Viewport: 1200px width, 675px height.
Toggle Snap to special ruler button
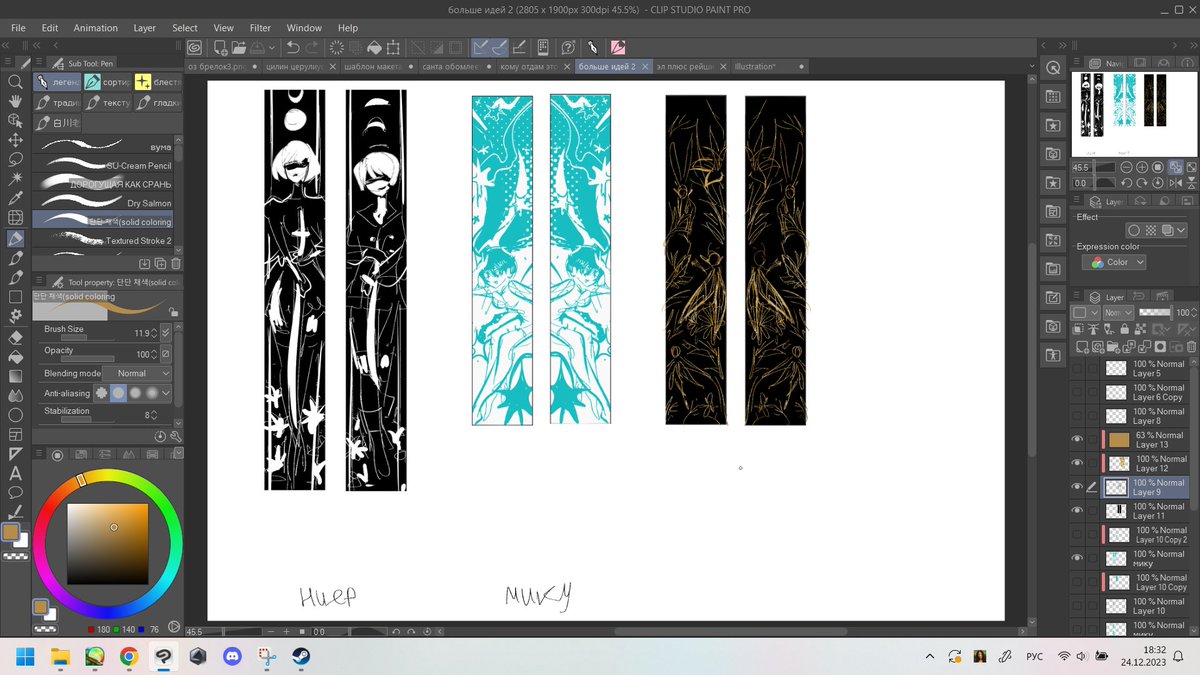[x=499, y=47]
